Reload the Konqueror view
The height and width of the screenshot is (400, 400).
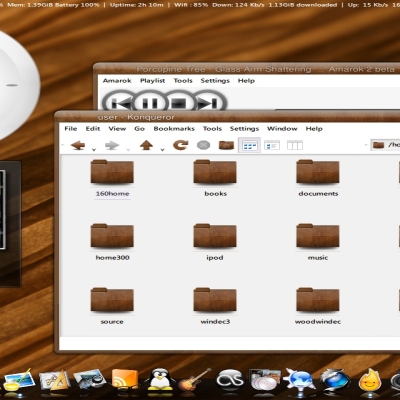coord(180,145)
